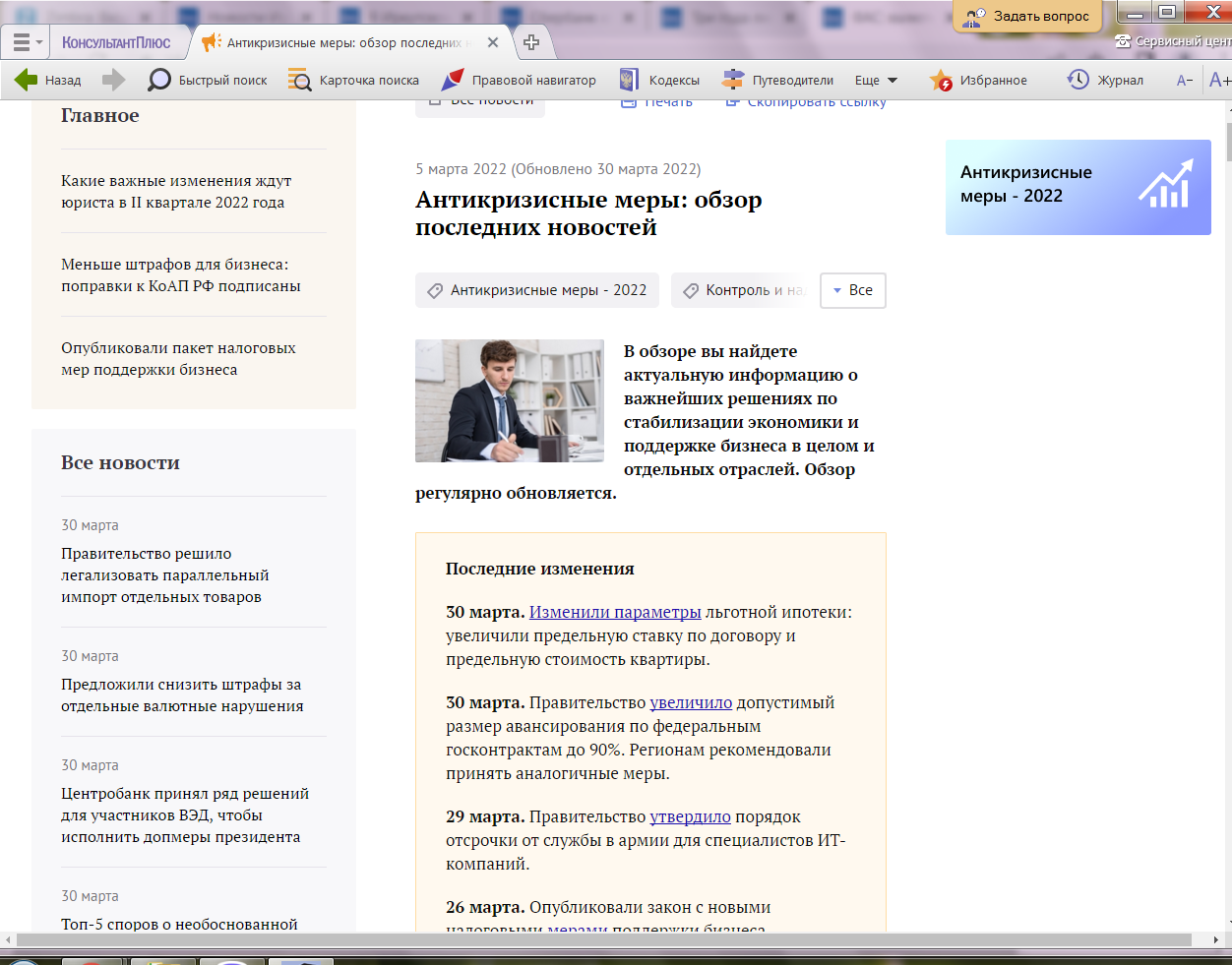Click the Антикризисные меры - 2022 banner

pyautogui.click(x=1078, y=187)
